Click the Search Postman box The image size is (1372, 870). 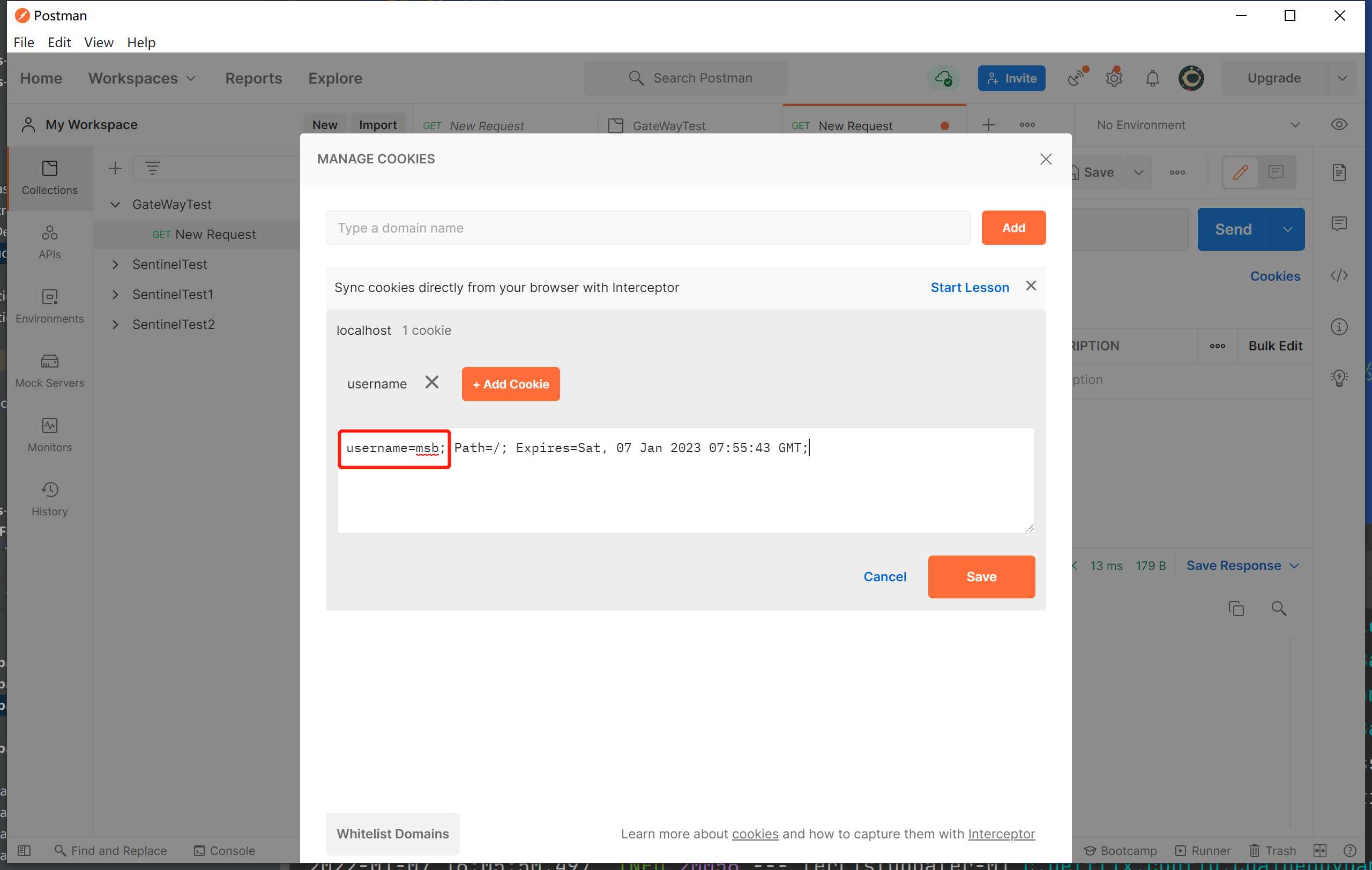(x=685, y=78)
